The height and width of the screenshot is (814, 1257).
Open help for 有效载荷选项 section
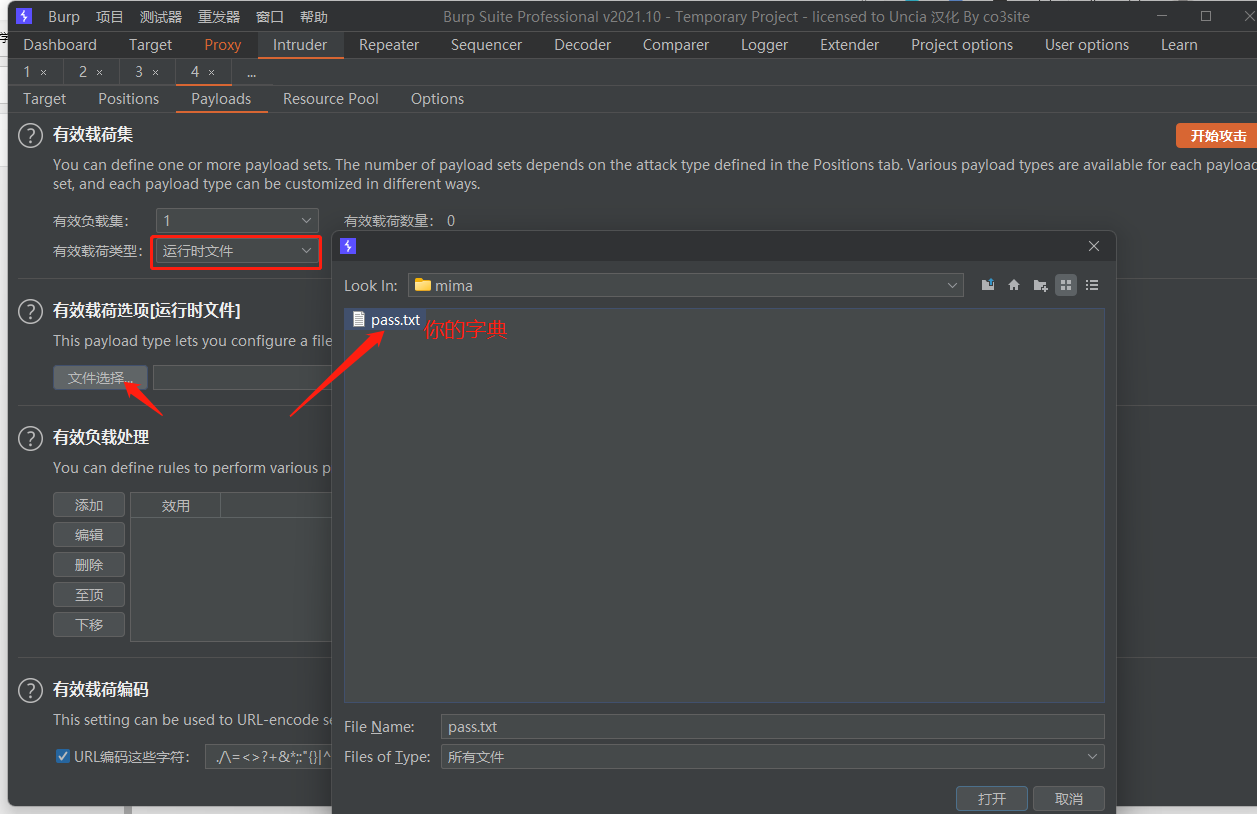click(x=31, y=311)
